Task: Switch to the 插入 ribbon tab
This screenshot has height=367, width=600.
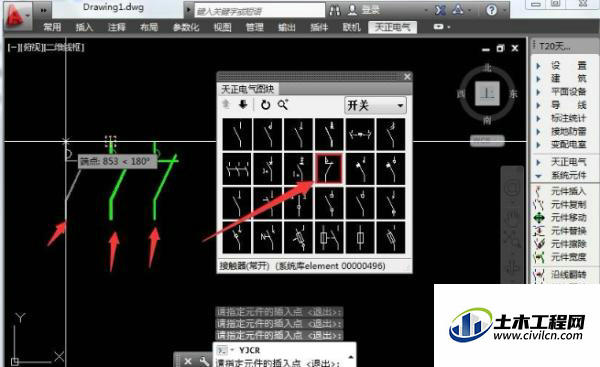Action: [84, 27]
